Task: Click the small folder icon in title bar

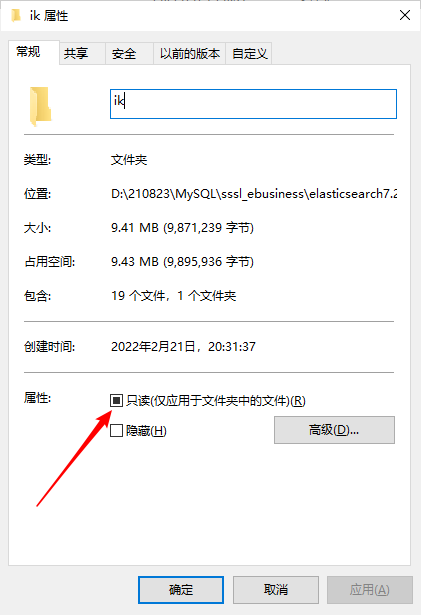Action: tap(16, 16)
